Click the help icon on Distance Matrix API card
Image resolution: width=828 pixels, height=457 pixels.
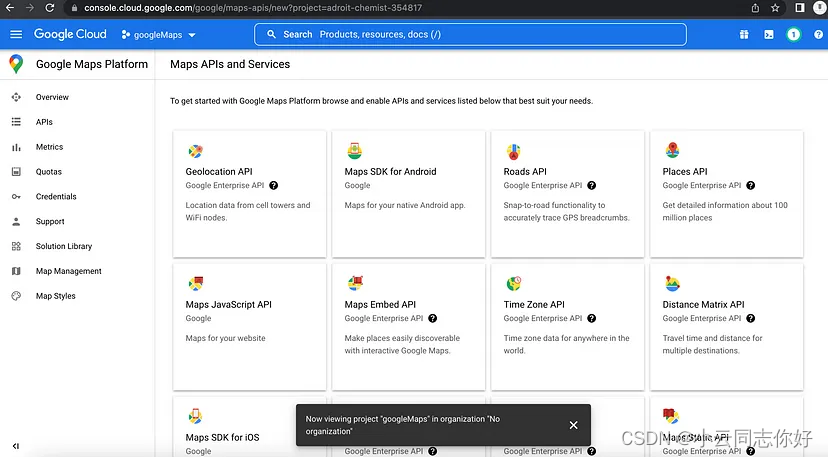750,319
